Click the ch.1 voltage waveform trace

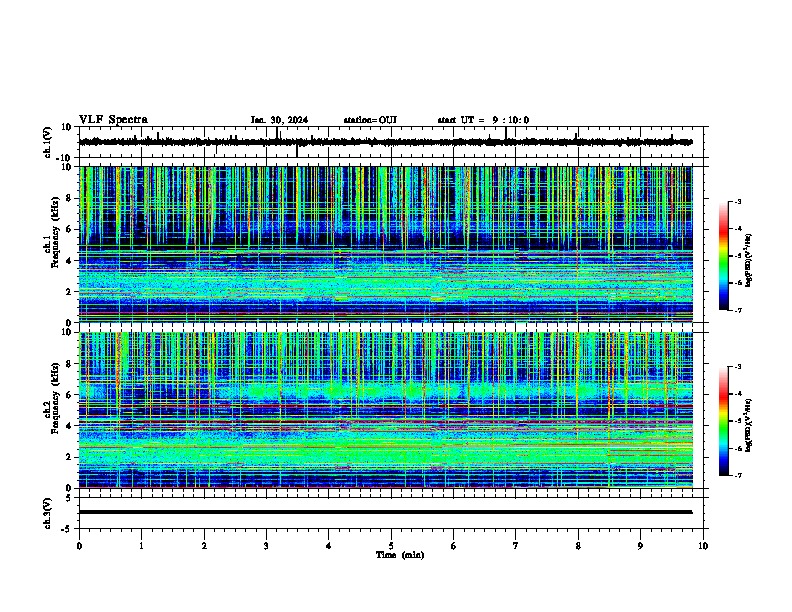click(x=385, y=142)
